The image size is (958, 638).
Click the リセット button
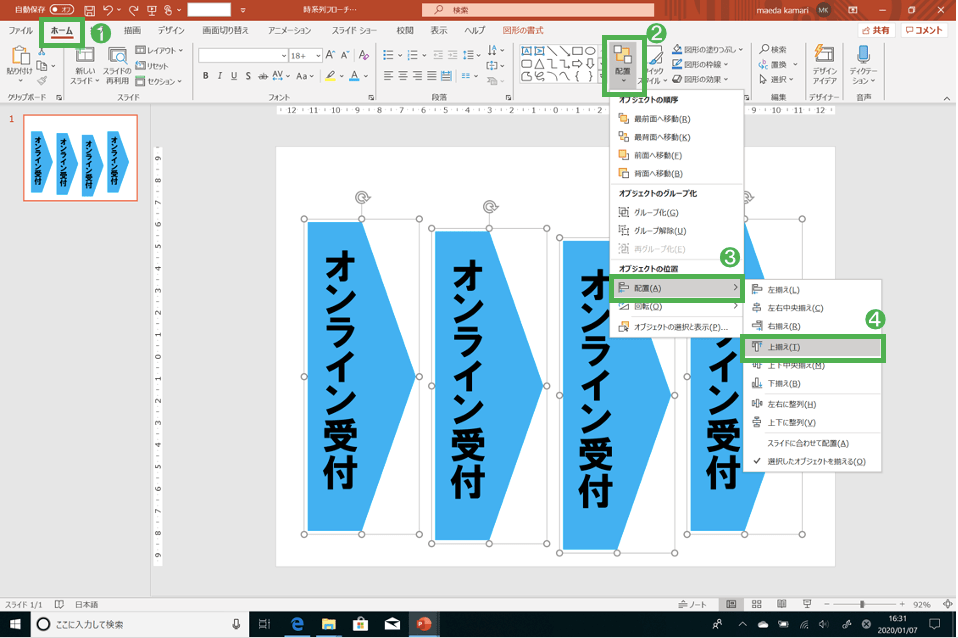point(152,65)
